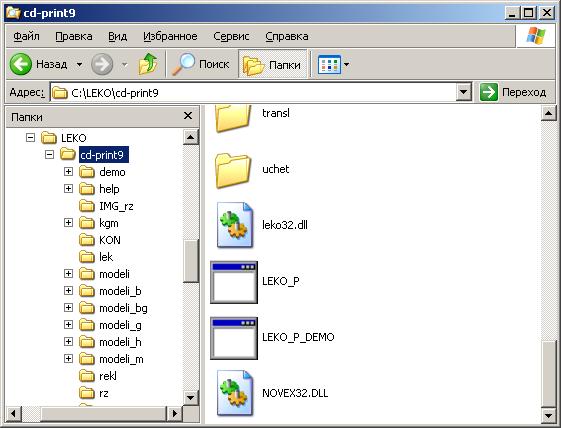This screenshot has height=428, width=561.
Task: Click the Up one level folder icon
Action: pos(148,64)
